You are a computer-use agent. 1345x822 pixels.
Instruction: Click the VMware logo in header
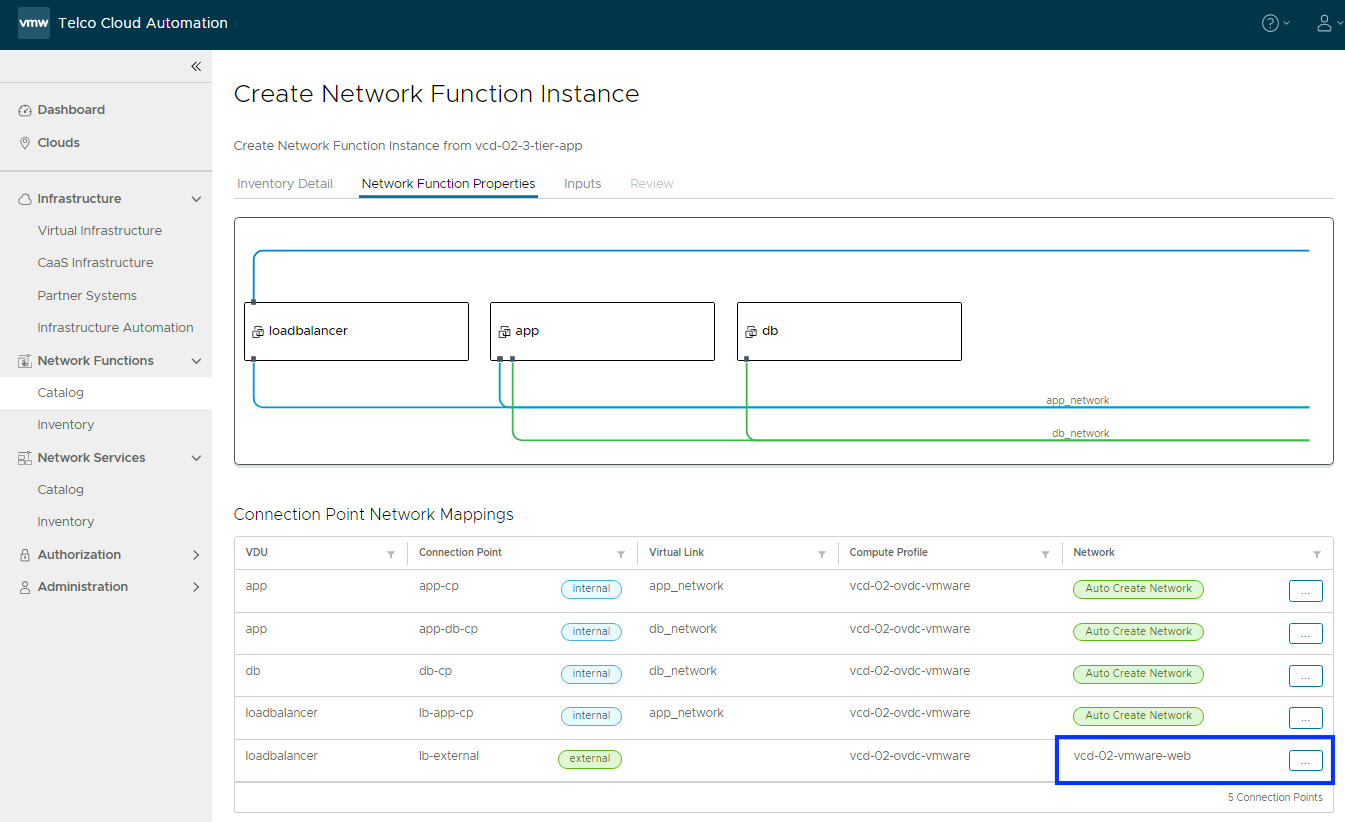pyautogui.click(x=33, y=23)
